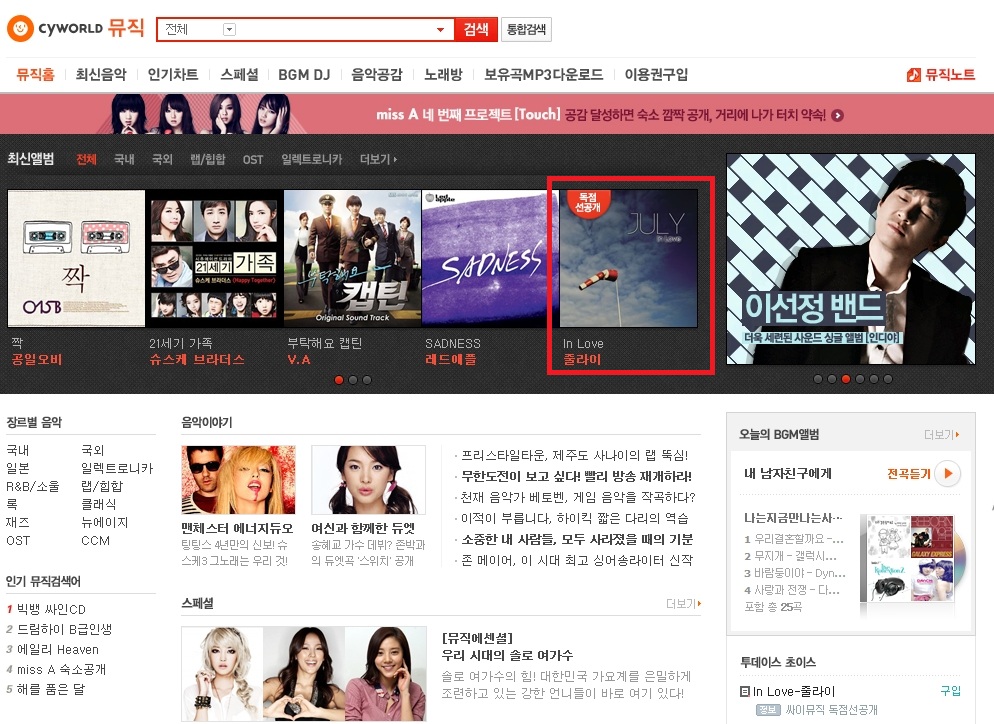
Task: Select the 일렉트로니카 tab under 최신앨범
Action: [311, 159]
